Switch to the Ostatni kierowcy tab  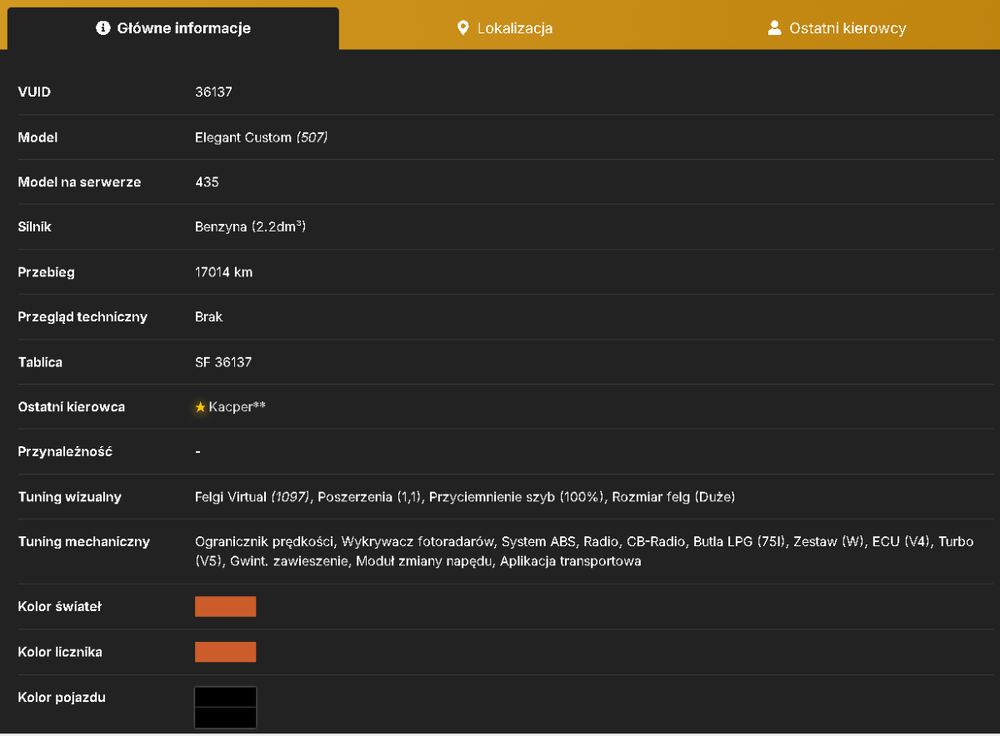(835, 28)
